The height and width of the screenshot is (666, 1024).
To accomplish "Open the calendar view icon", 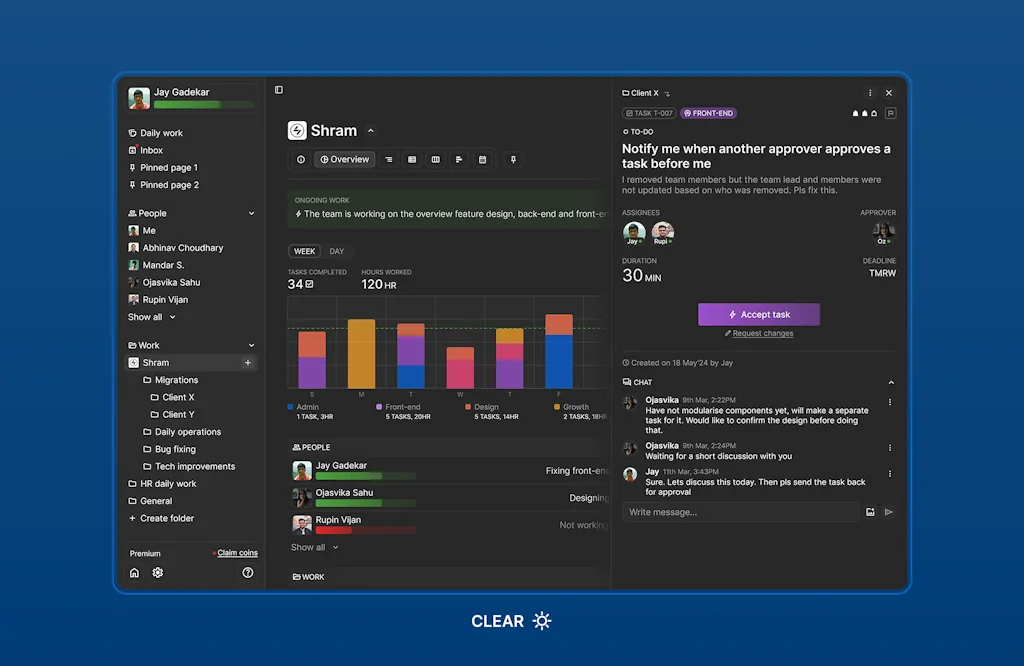I will [x=482, y=160].
